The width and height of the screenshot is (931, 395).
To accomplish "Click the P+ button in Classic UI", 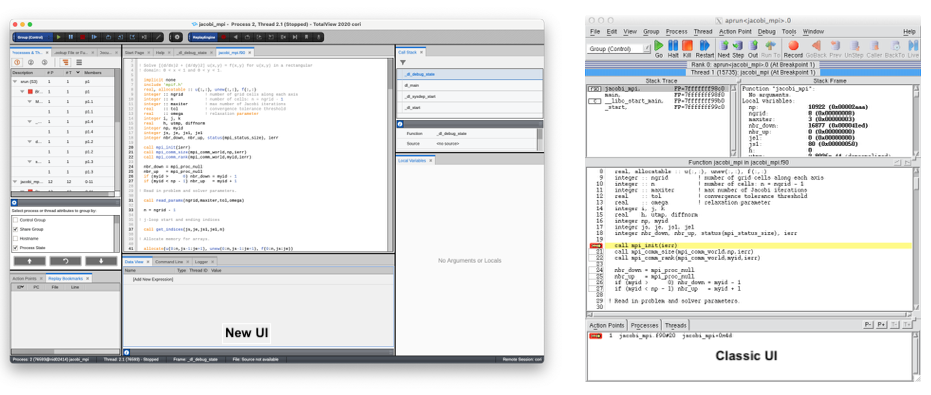I will (881, 325).
